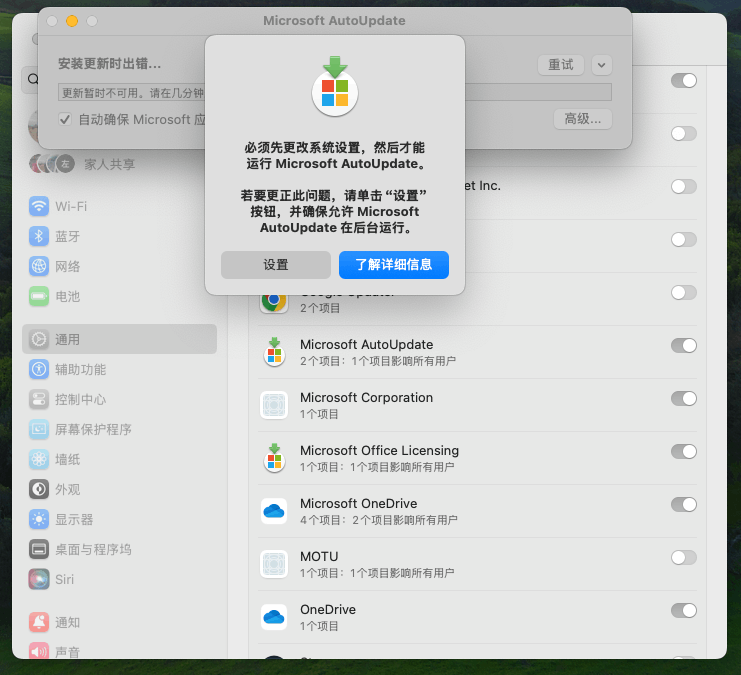Click the Wi-Fi icon in sidebar
Image resolution: width=741 pixels, height=675 pixels.
(x=39, y=206)
